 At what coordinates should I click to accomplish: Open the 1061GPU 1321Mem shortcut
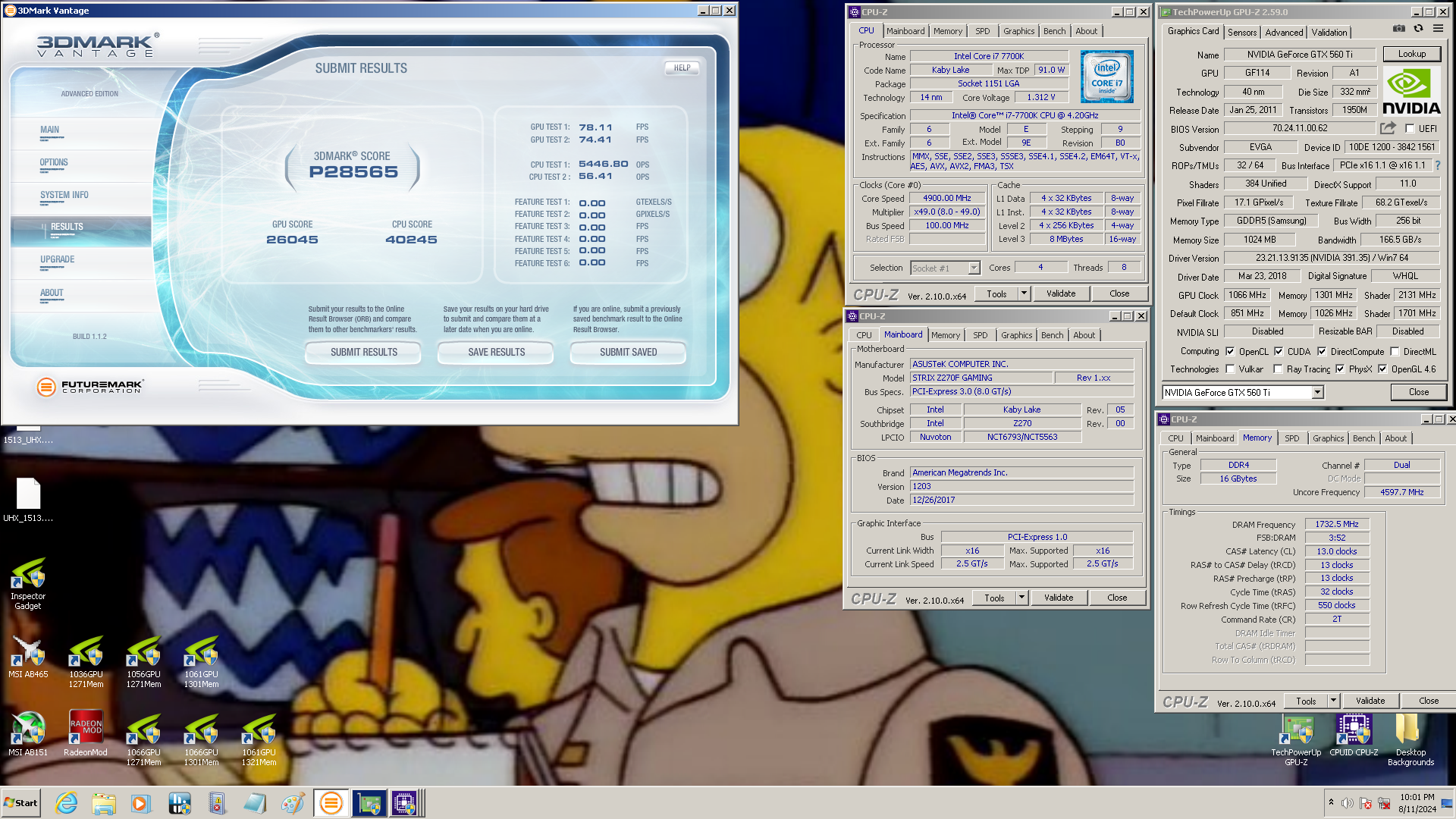259,740
